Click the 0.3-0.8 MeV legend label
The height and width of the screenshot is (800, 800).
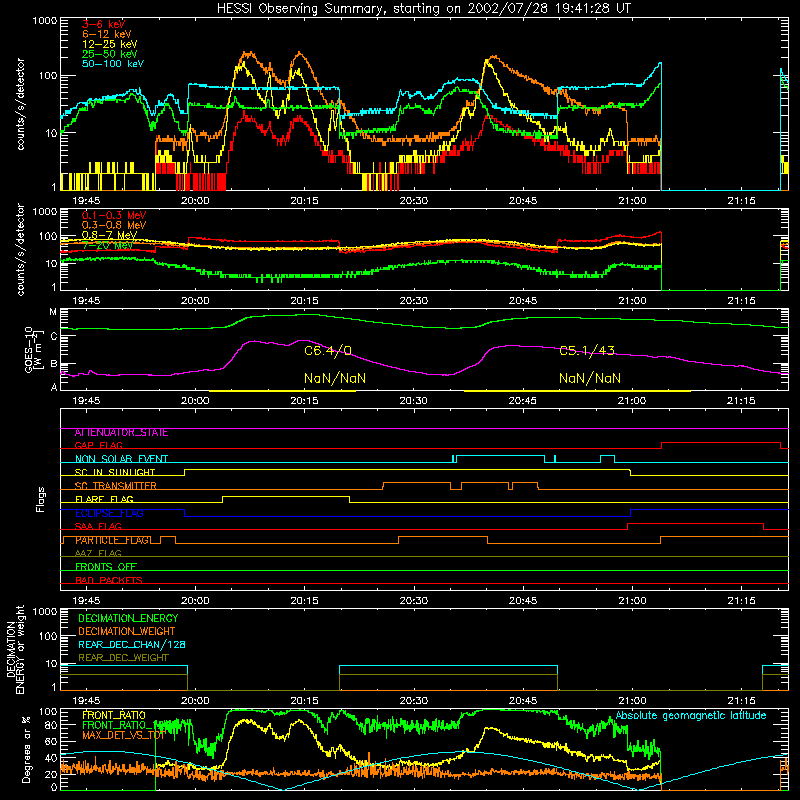[114, 225]
